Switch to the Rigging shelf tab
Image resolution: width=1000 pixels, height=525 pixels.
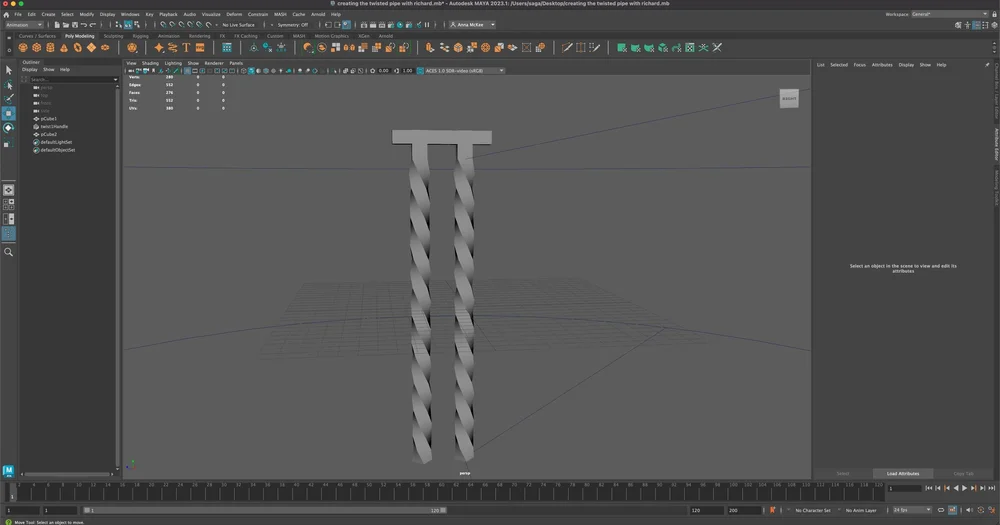click(x=140, y=36)
